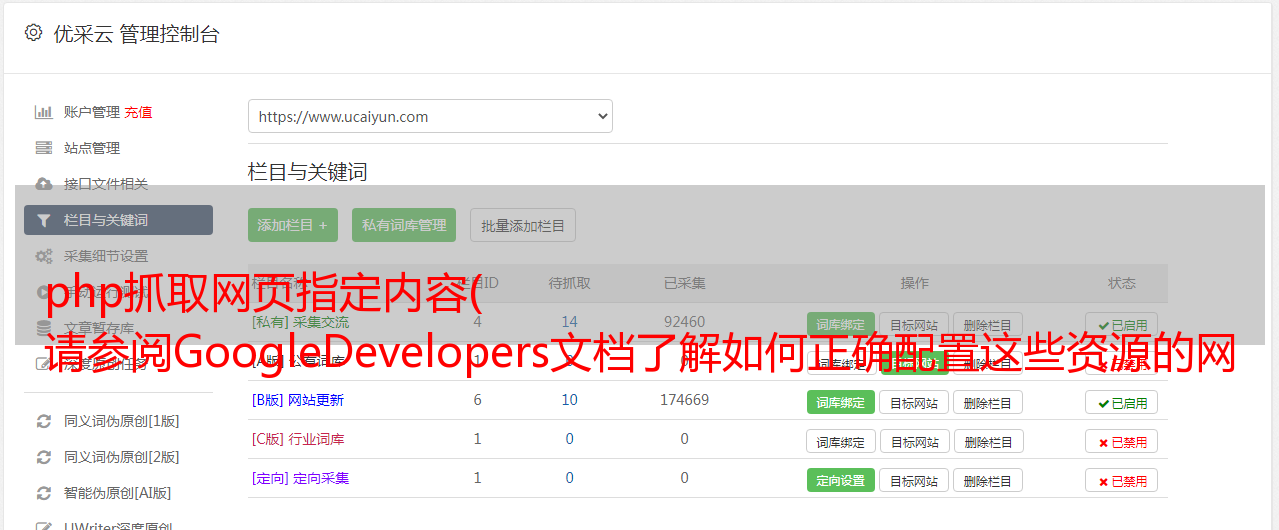The image size is (1279, 530).
Task: Click the 已采集 value 92460
Action: [684, 322]
